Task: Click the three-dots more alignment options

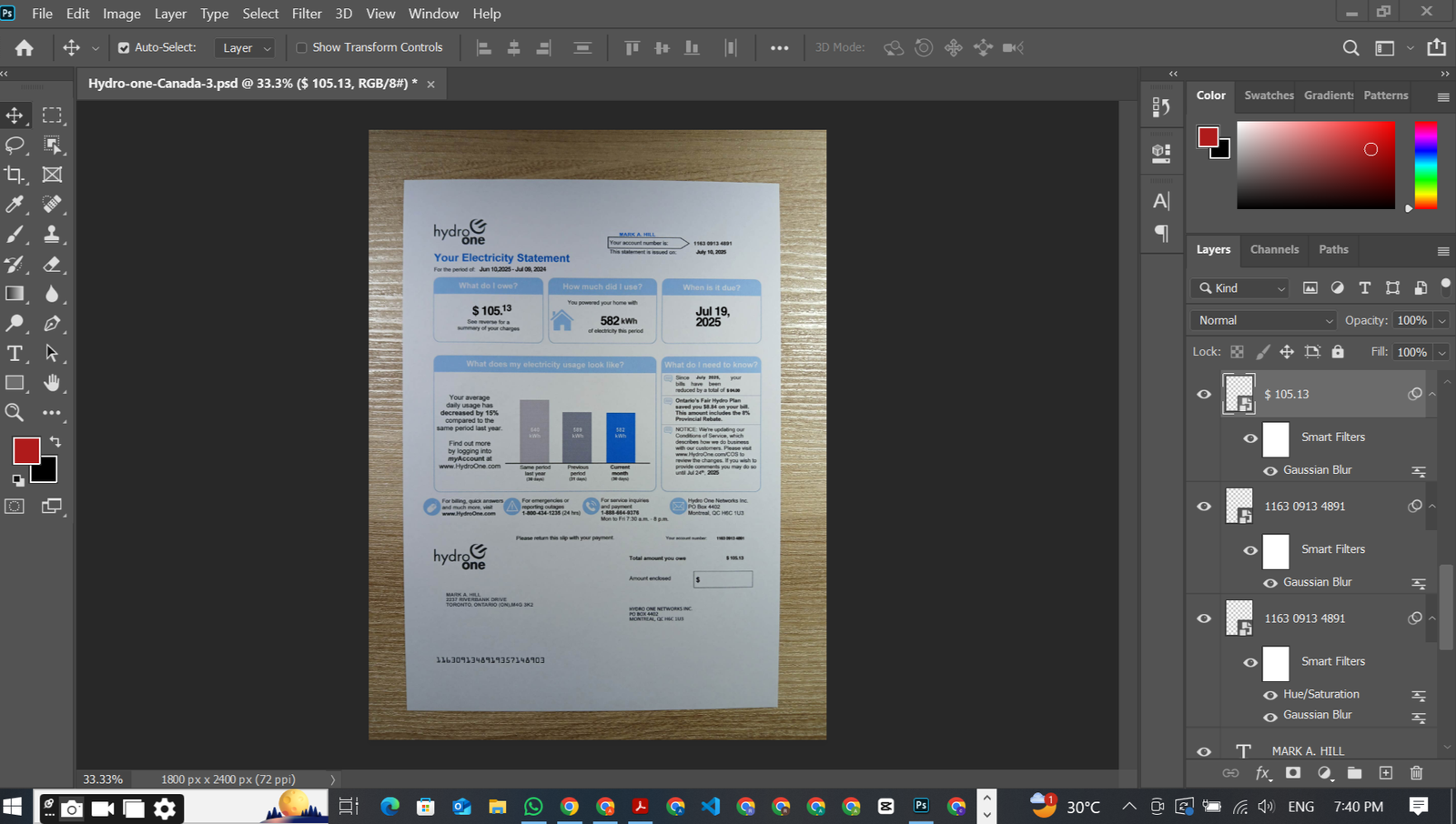Action: (779, 48)
